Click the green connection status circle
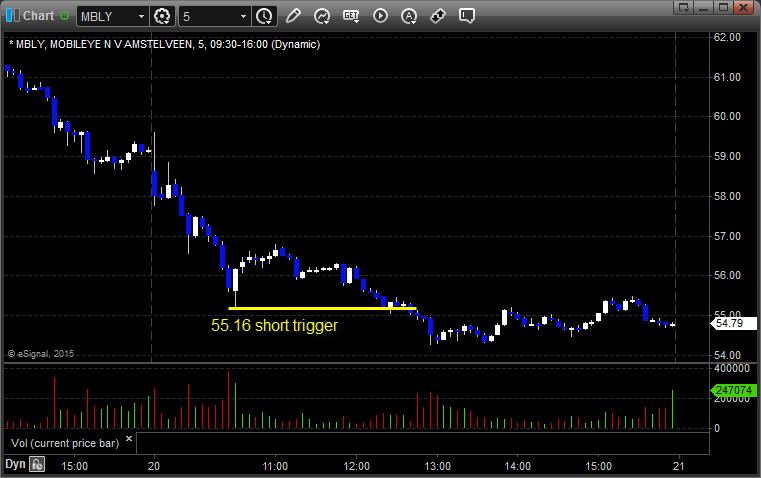 (65, 16)
